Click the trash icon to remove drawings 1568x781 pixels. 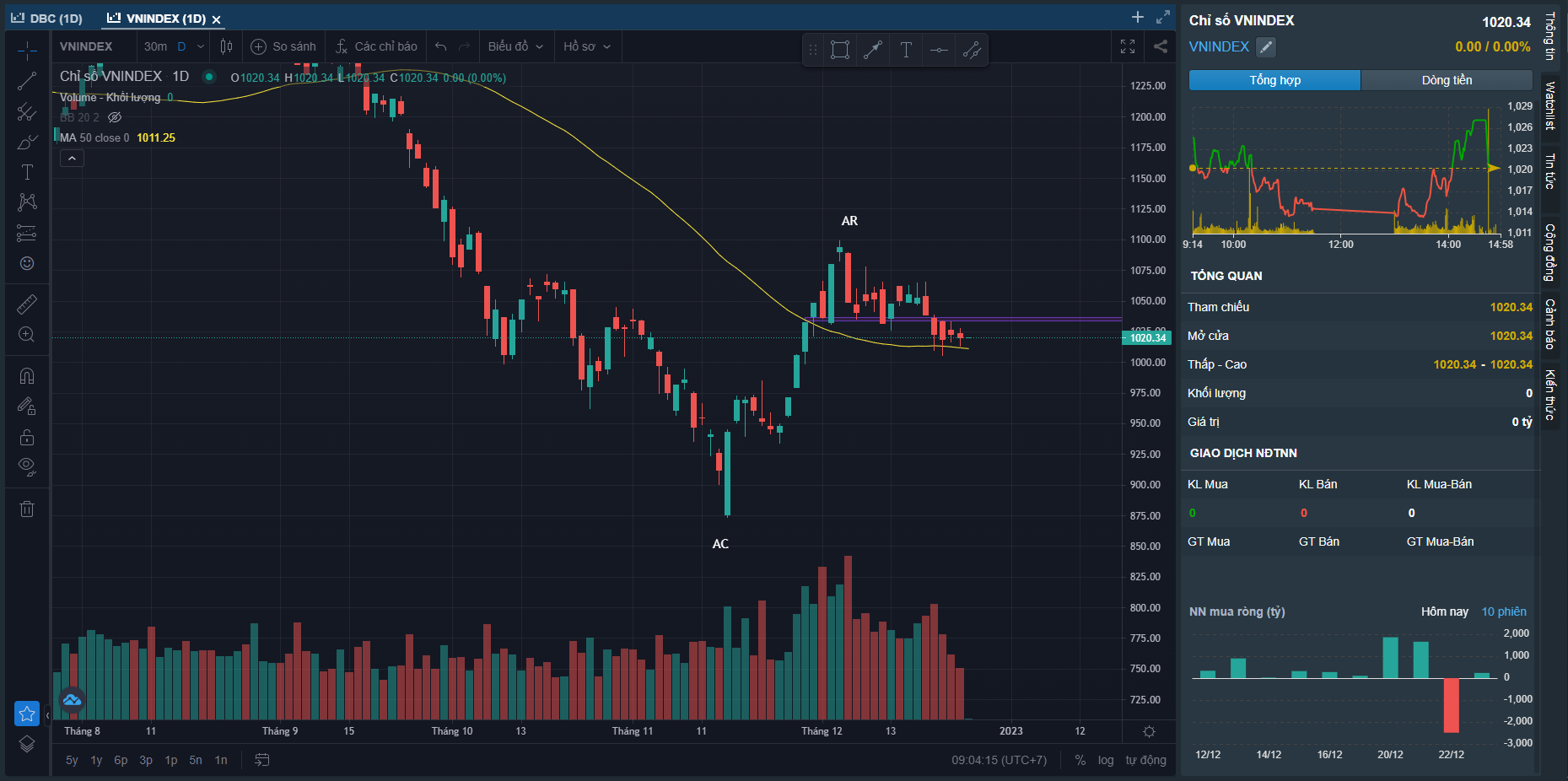[27, 509]
